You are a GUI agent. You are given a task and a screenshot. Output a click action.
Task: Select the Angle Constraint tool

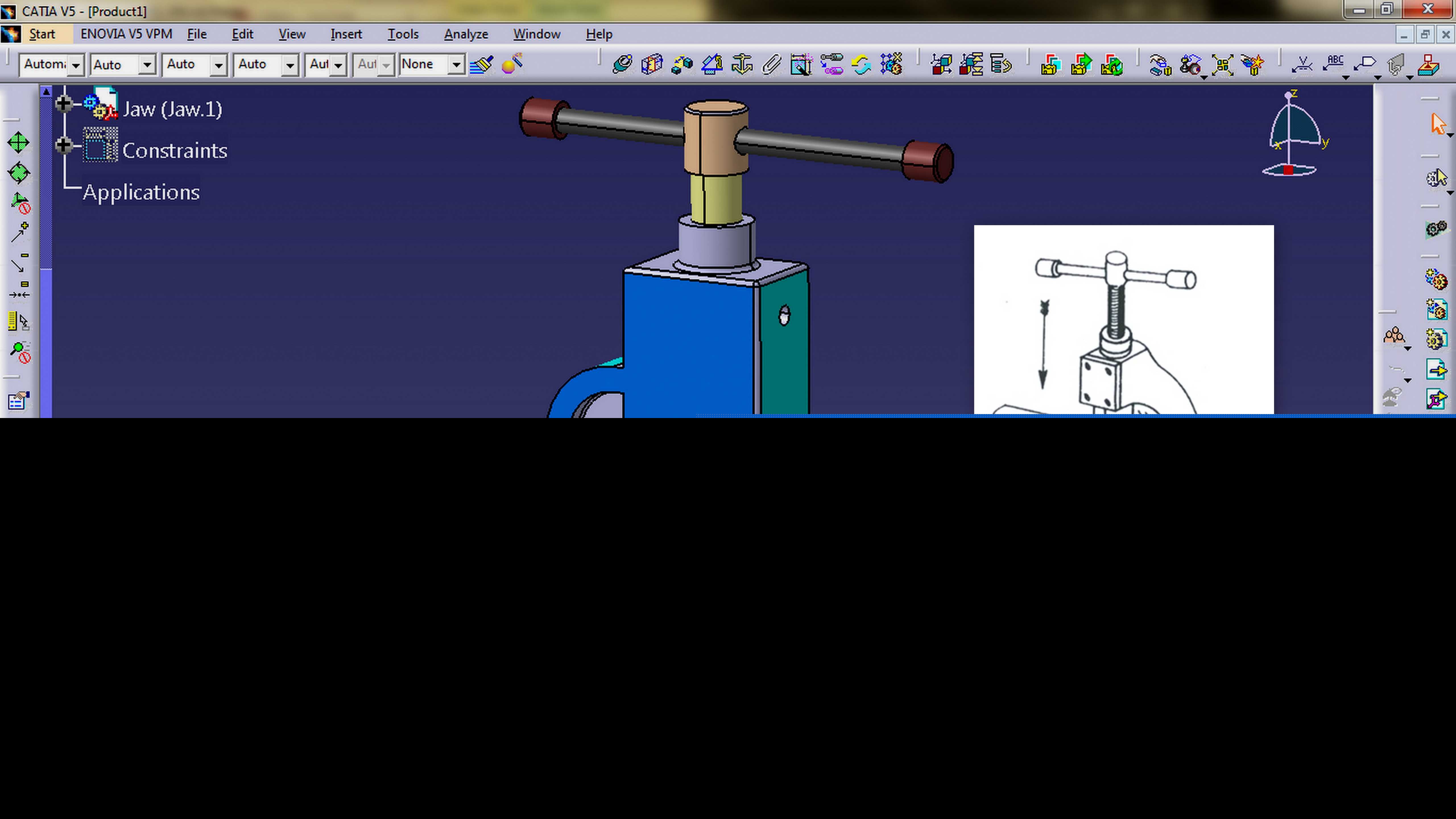(x=712, y=65)
